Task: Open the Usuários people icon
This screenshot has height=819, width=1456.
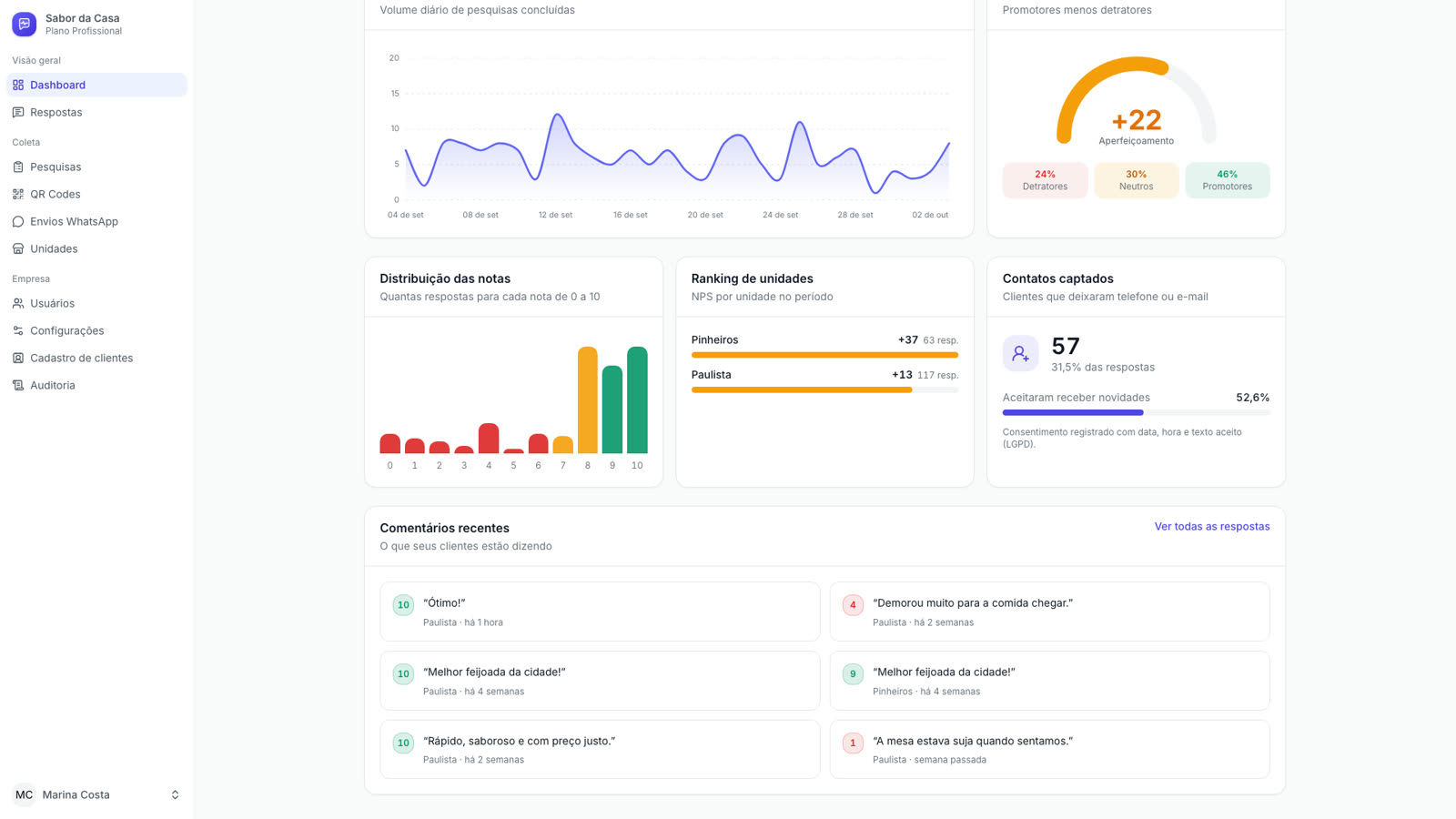Action: click(18, 303)
